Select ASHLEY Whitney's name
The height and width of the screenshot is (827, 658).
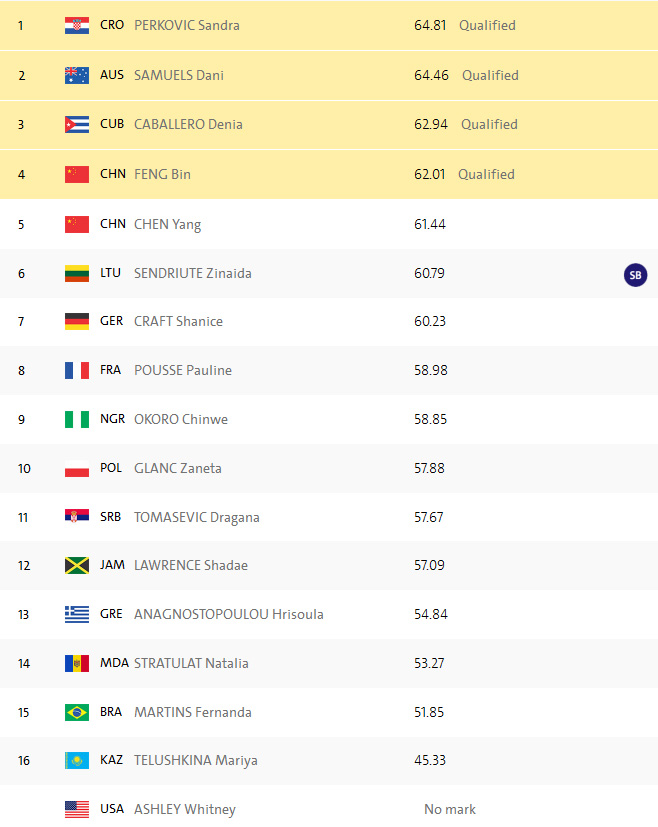[x=185, y=809]
